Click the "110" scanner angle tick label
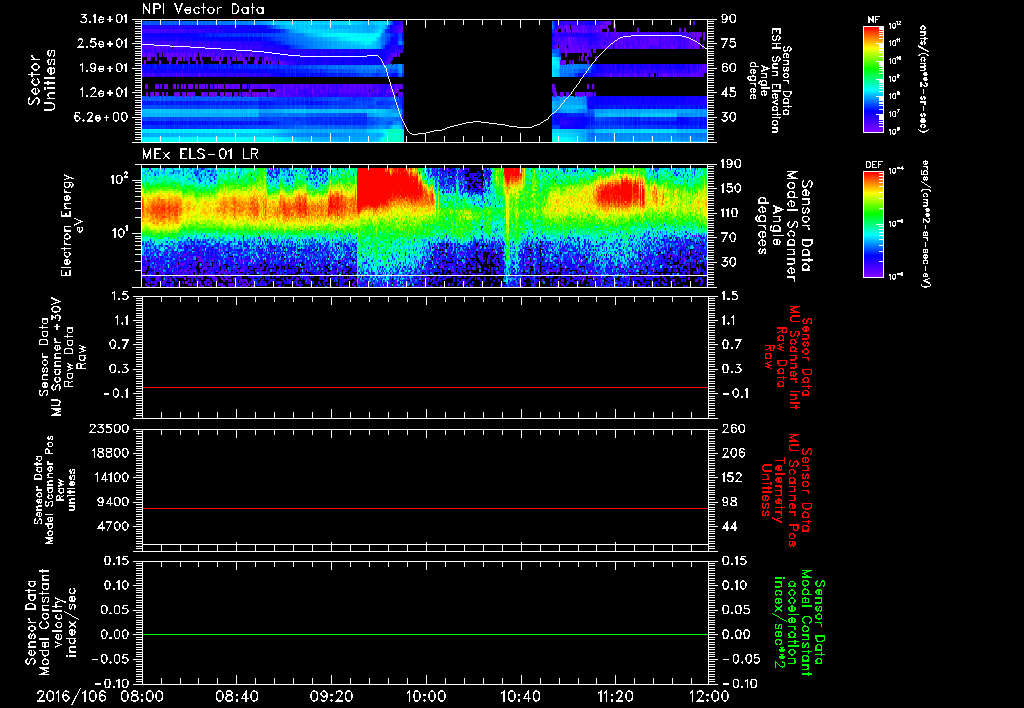 click(731, 213)
